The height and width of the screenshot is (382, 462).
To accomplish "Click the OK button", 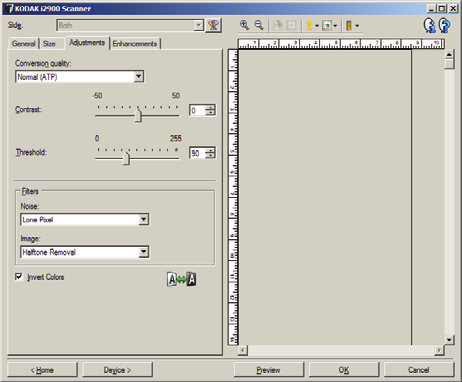I will [344, 370].
